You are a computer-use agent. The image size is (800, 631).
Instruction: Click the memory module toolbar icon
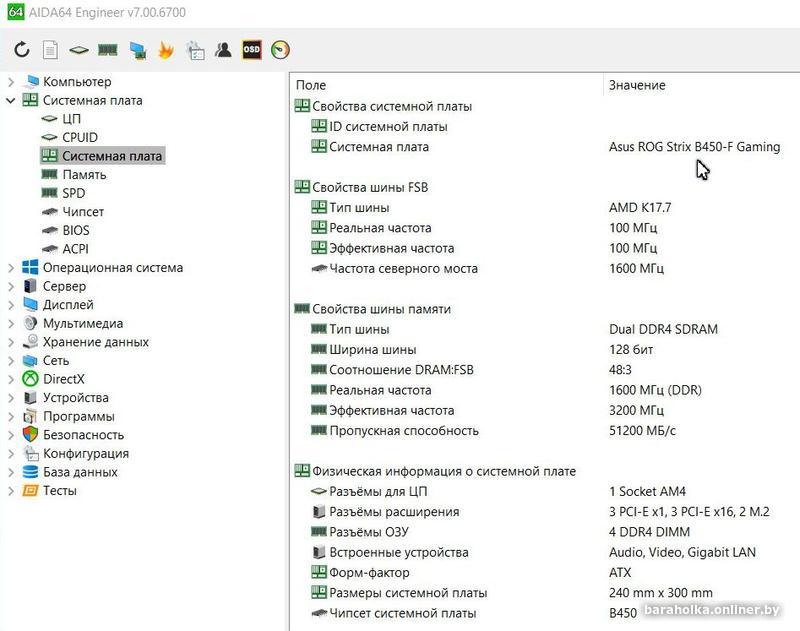tap(108, 50)
